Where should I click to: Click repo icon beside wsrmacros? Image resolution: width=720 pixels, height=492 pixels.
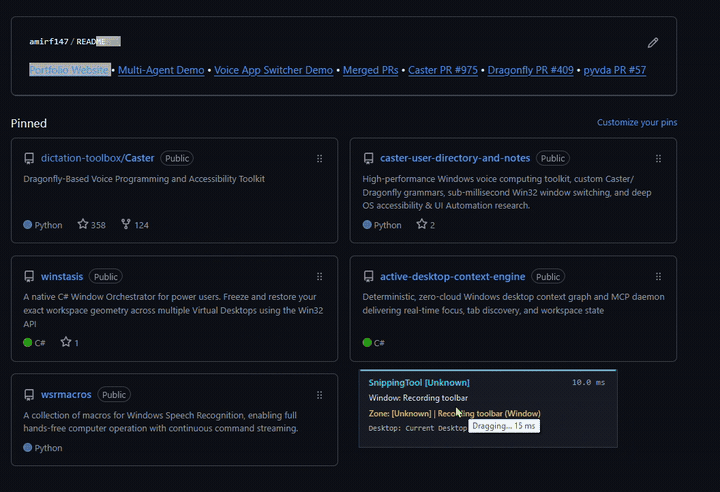coord(29,395)
